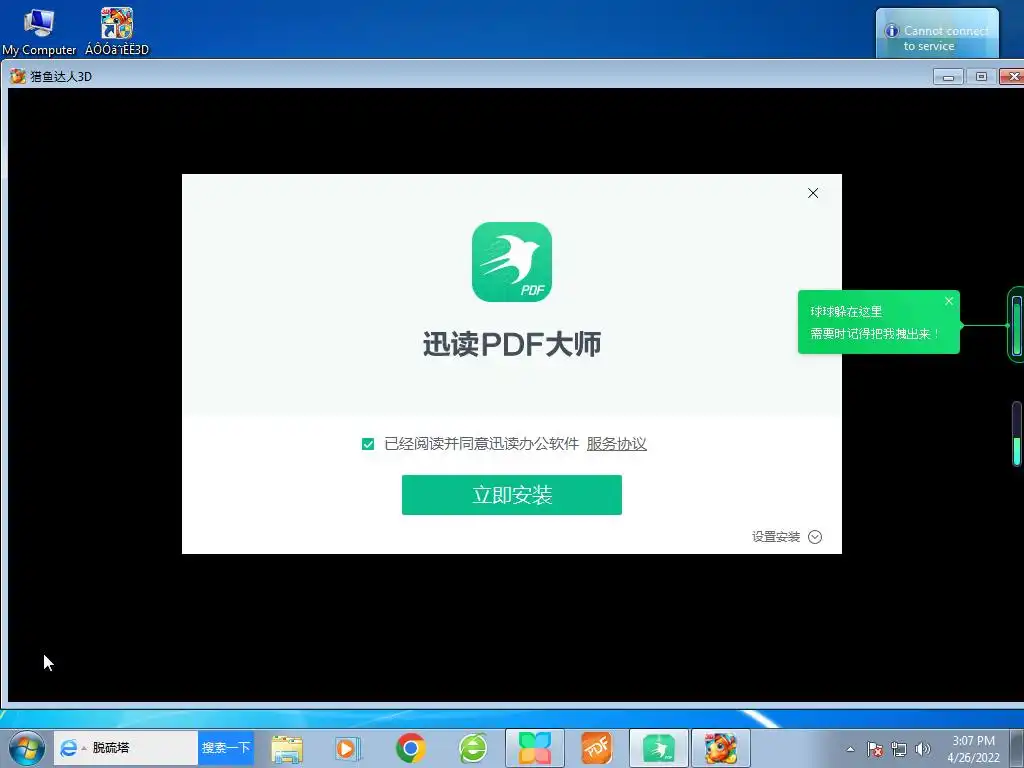The height and width of the screenshot is (768, 1024).
Task: Open Windows Explorer from the taskbar
Action: (287, 748)
